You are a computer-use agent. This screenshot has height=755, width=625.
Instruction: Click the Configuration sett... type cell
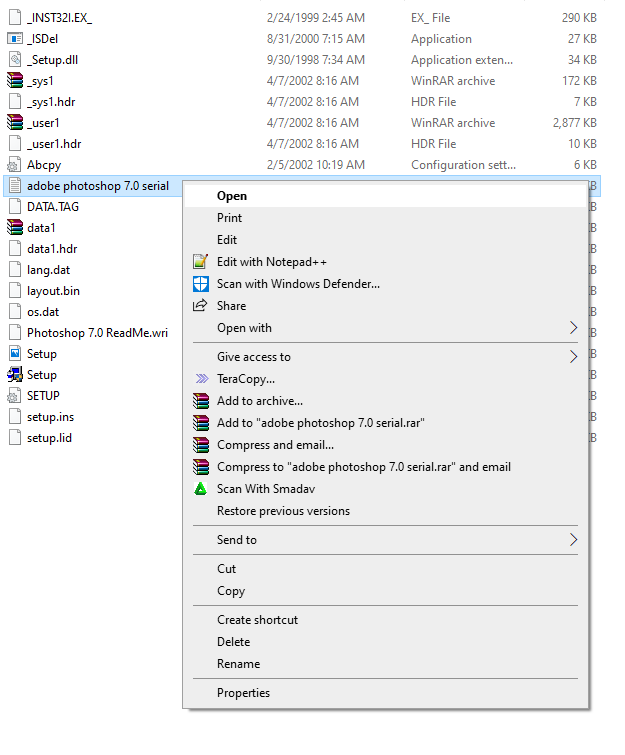pyautogui.click(x=463, y=165)
